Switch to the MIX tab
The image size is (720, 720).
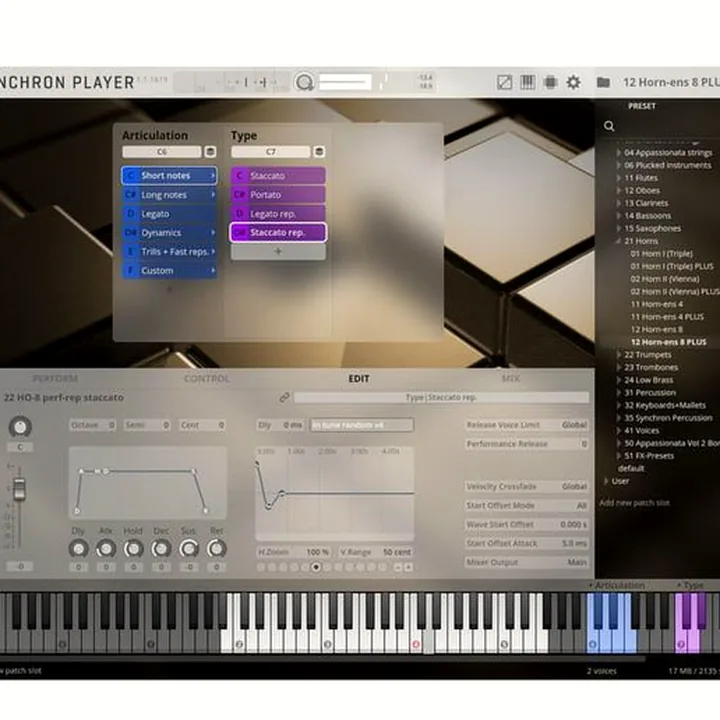click(511, 378)
